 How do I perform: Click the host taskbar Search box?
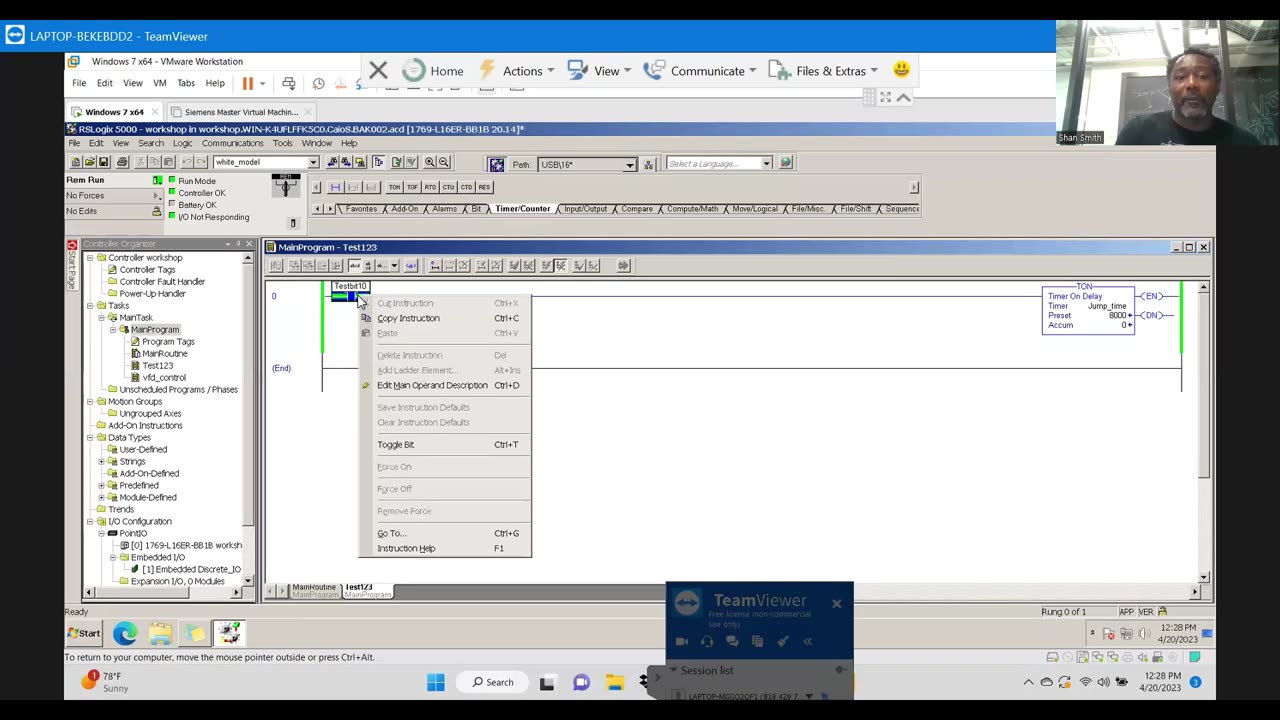click(494, 682)
